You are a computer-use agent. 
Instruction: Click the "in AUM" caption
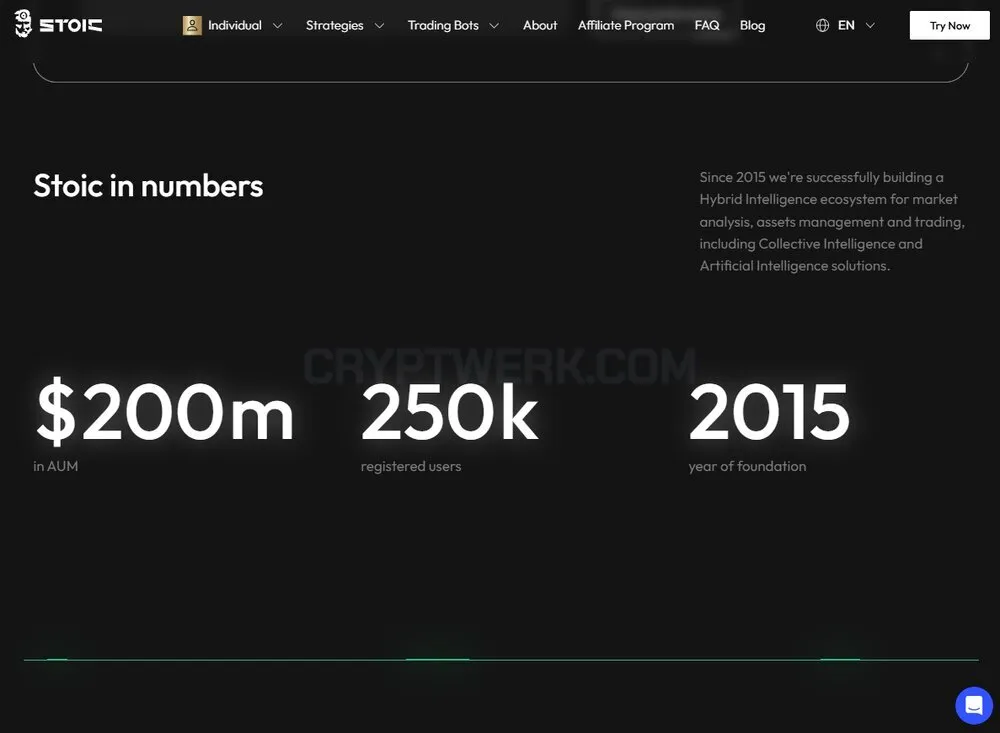55,466
